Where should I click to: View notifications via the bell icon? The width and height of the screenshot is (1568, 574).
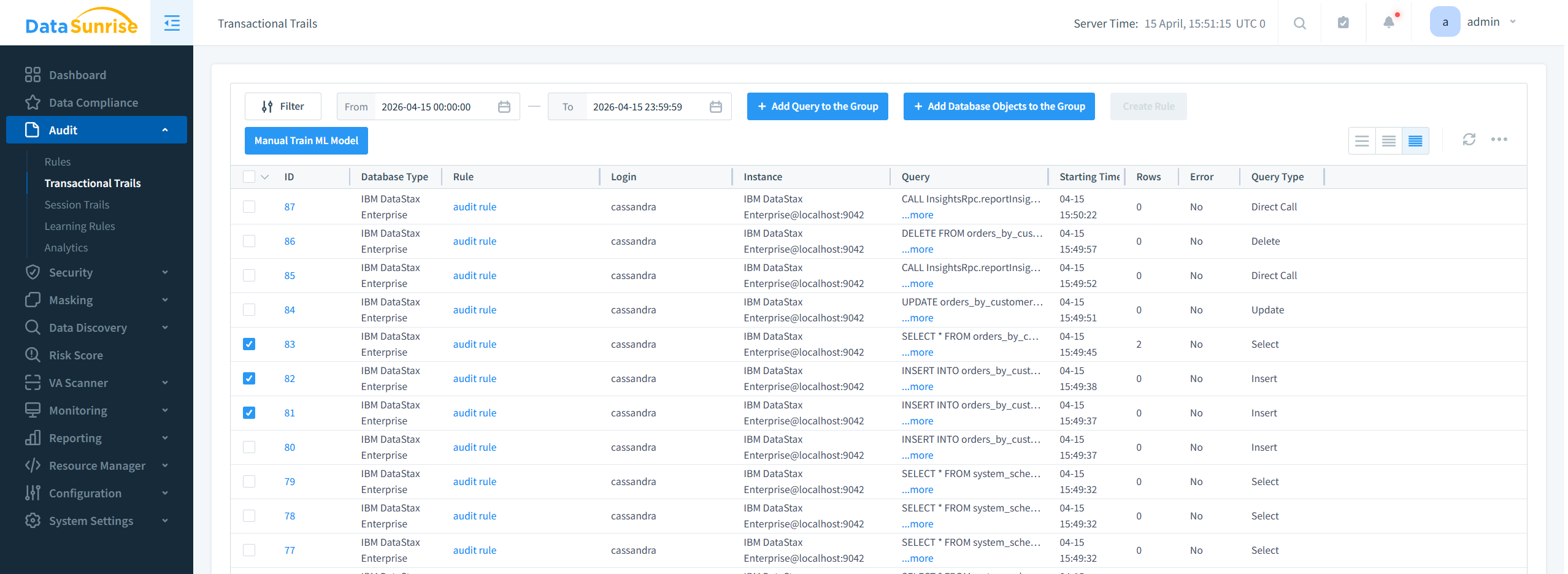pyautogui.click(x=1388, y=23)
